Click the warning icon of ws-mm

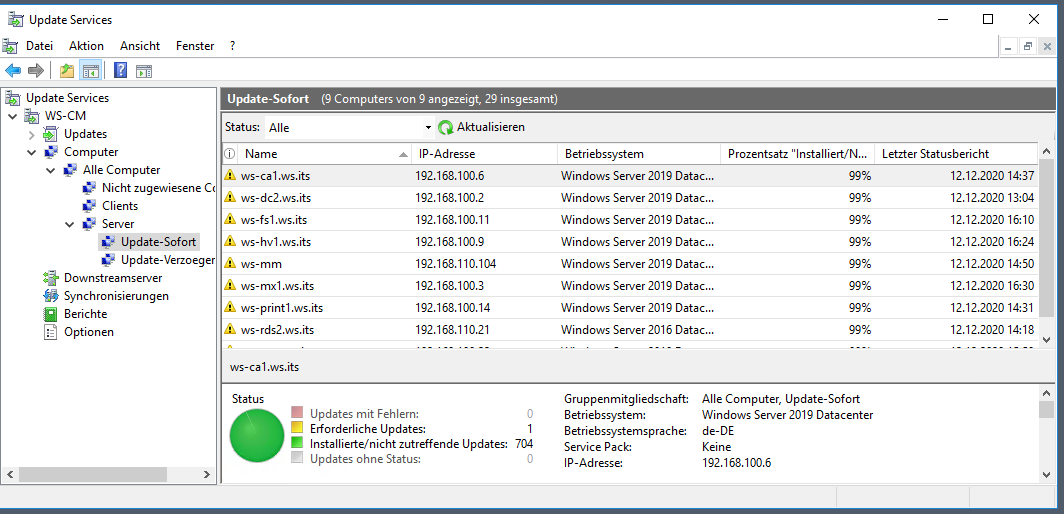tap(230, 263)
